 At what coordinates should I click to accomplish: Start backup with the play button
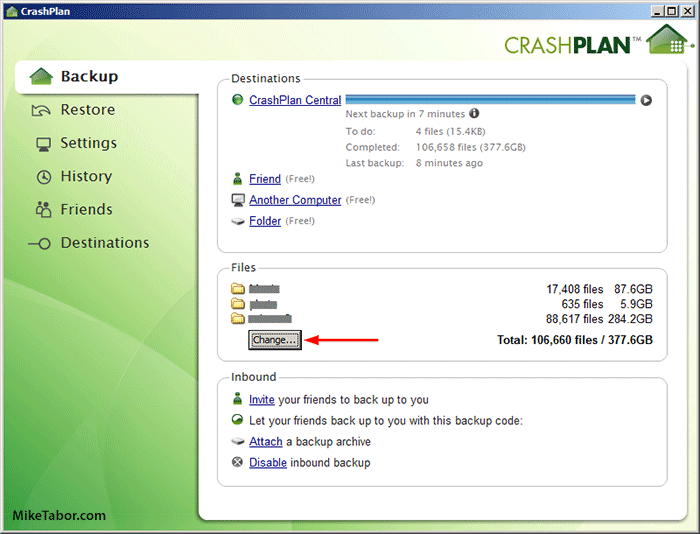tap(646, 100)
